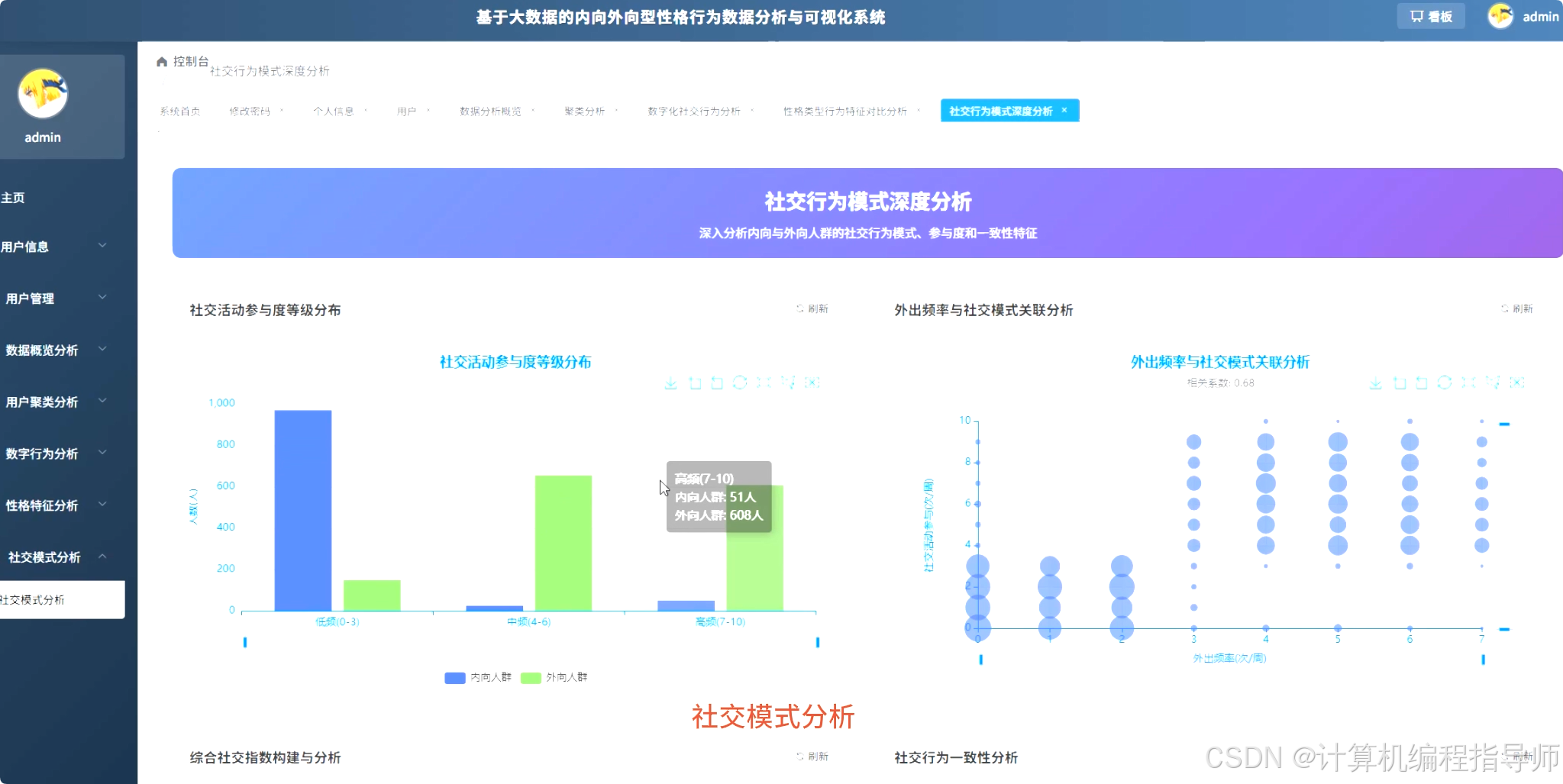Click bar chart zoom slider left handle
Viewport: 1563px width, 784px height.
point(245,643)
